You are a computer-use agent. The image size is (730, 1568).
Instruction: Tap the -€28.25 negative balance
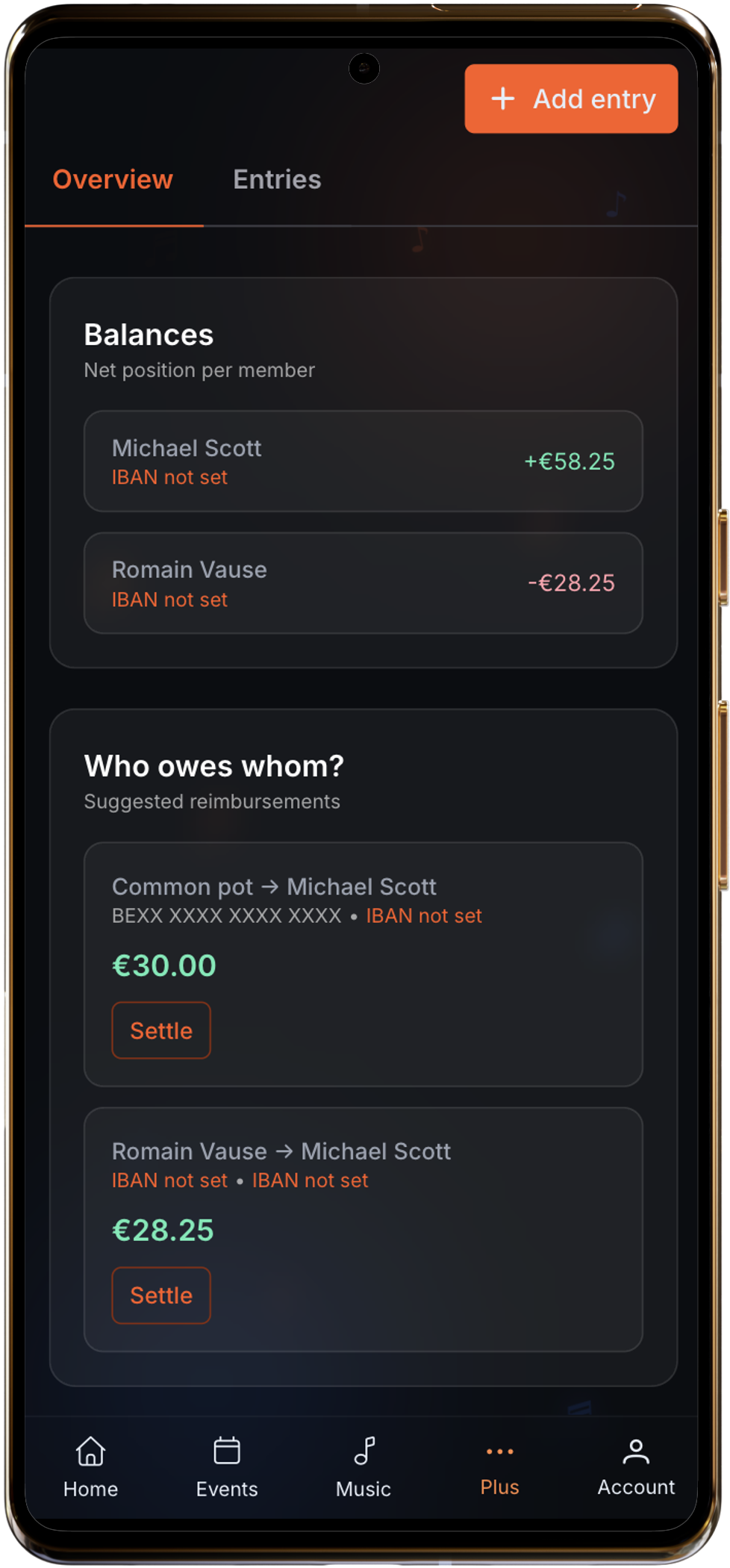[x=571, y=582]
